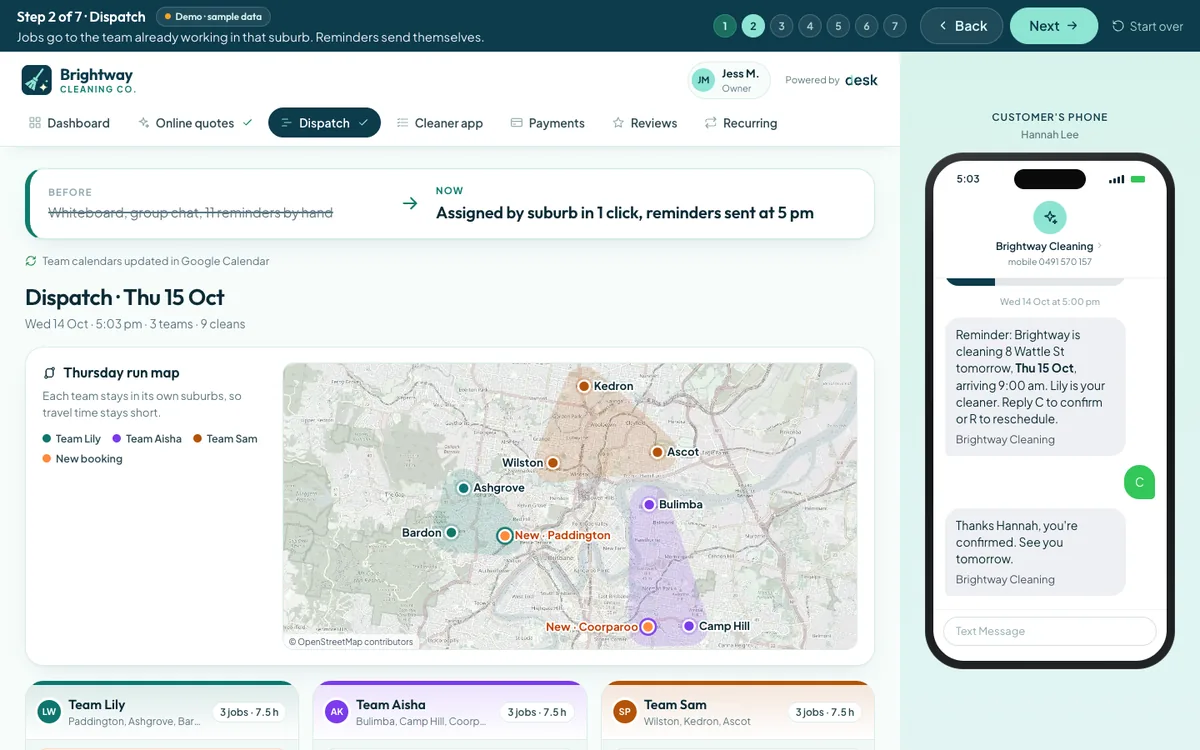The image size is (1200, 750).
Task: Select the Kedron marker on the map
Action: tap(584, 385)
